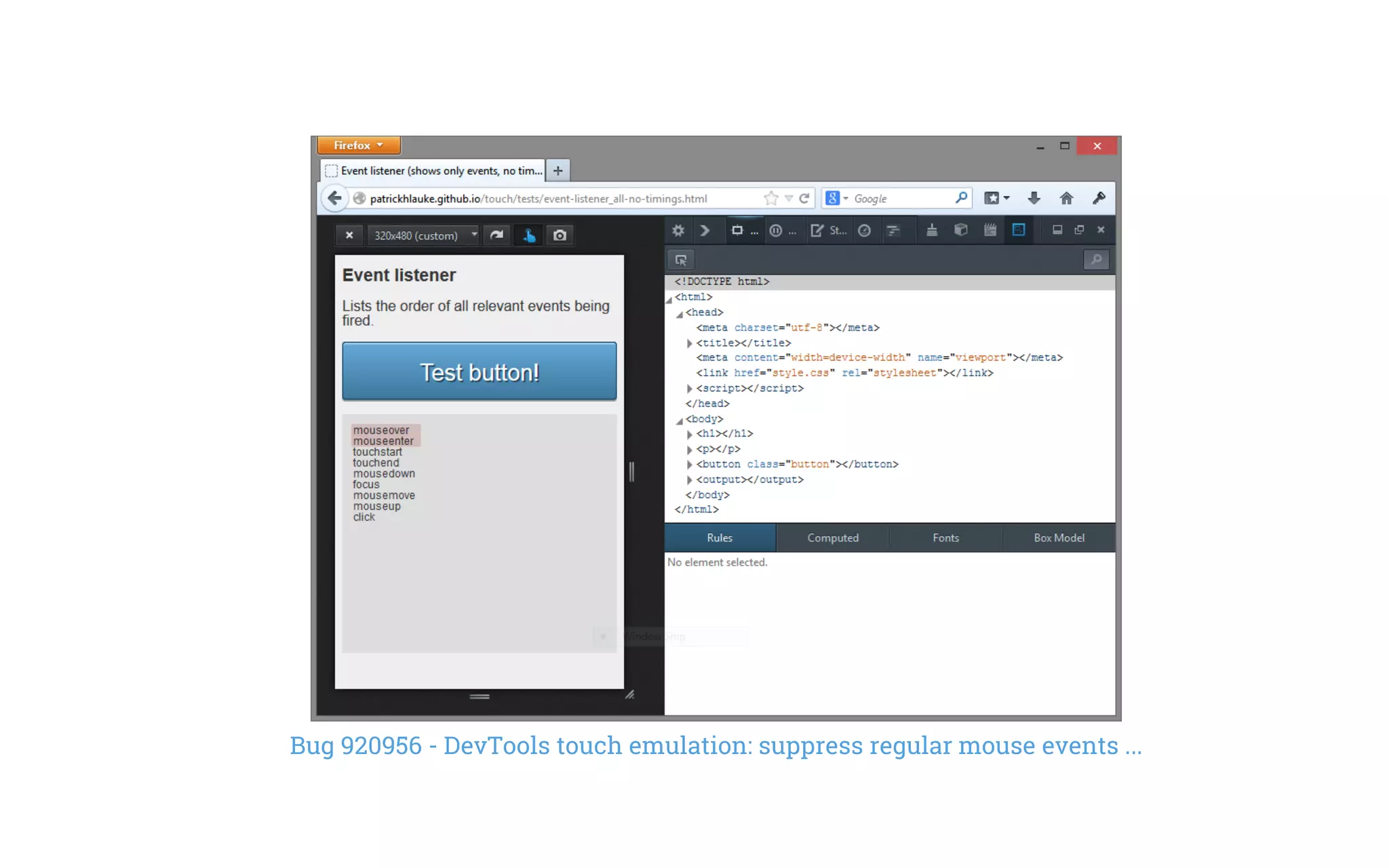The width and height of the screenshot is (1389, 868).
Task: Click 'mouseover' in the event log
Action: tap(381, 430)
